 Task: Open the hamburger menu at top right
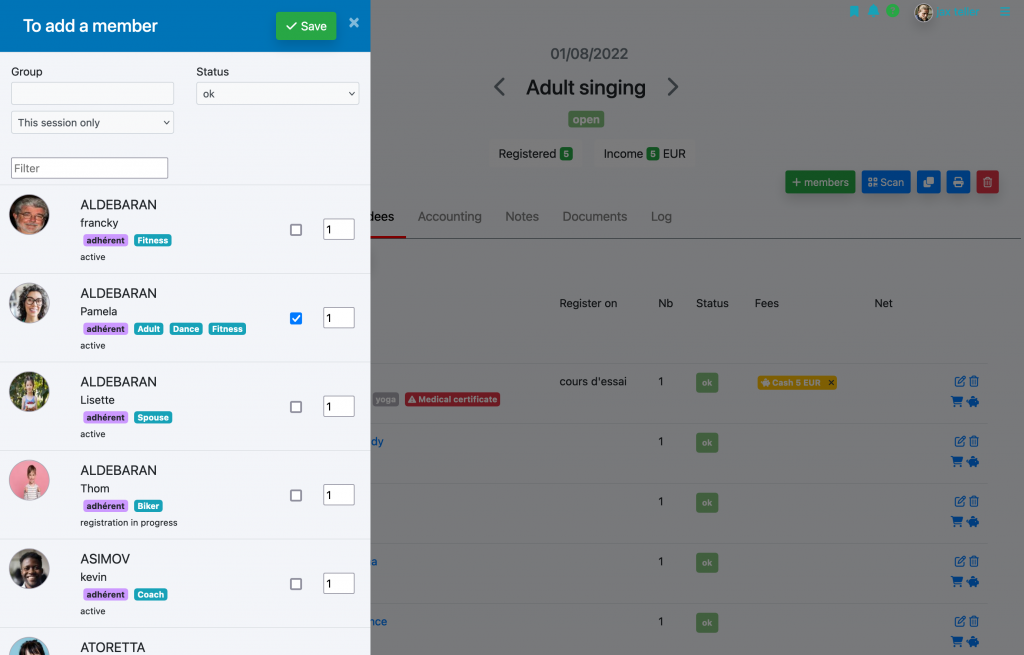click(x=1005, y=11)
